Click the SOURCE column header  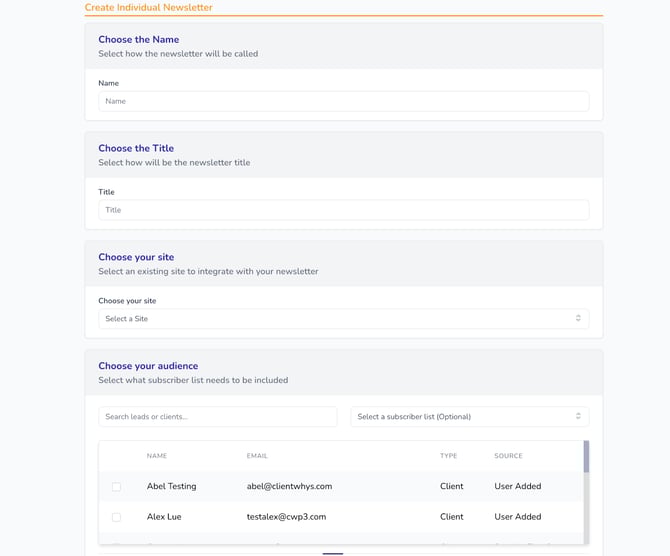[508, 456]
